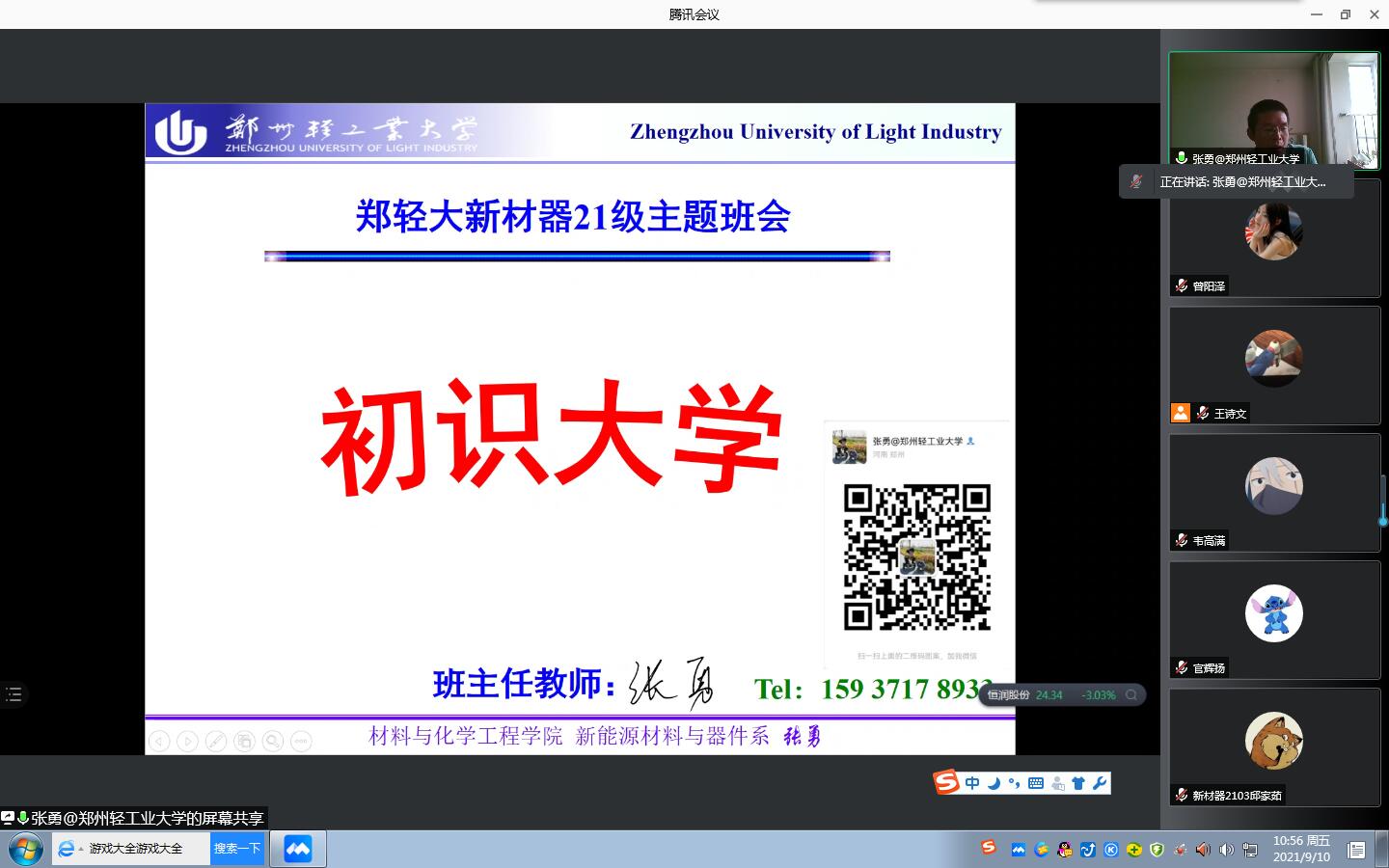Select participant 韦高满 video tile

(1274, 492)
